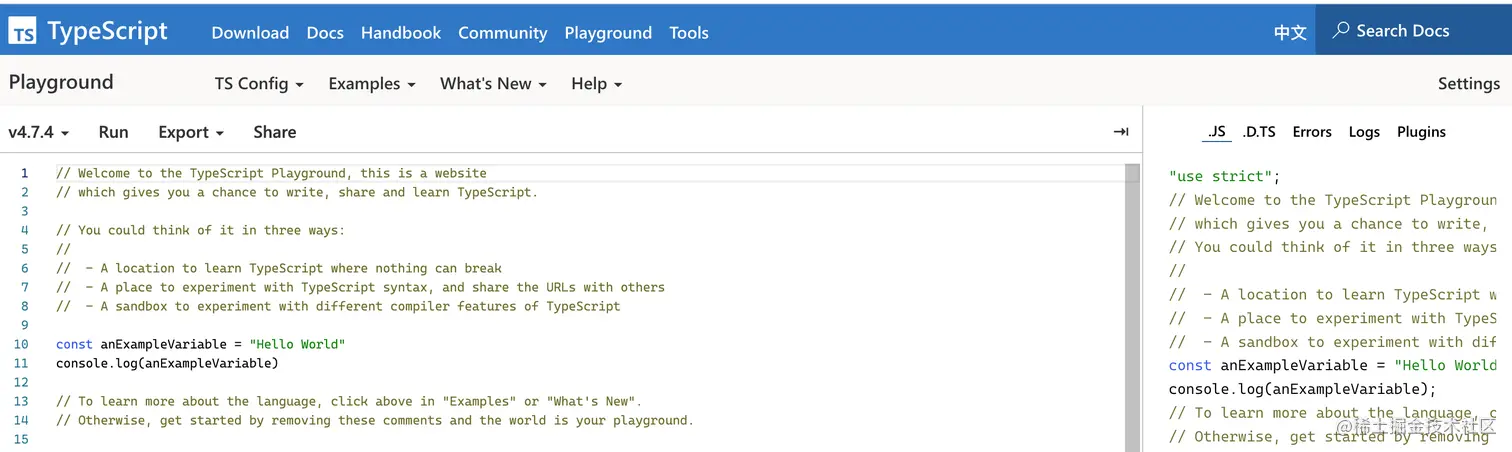Image resolution: width=1512 pixels, height=452 pixels.
Task: Expand the What's New dropdown
Action: (493, 84)
